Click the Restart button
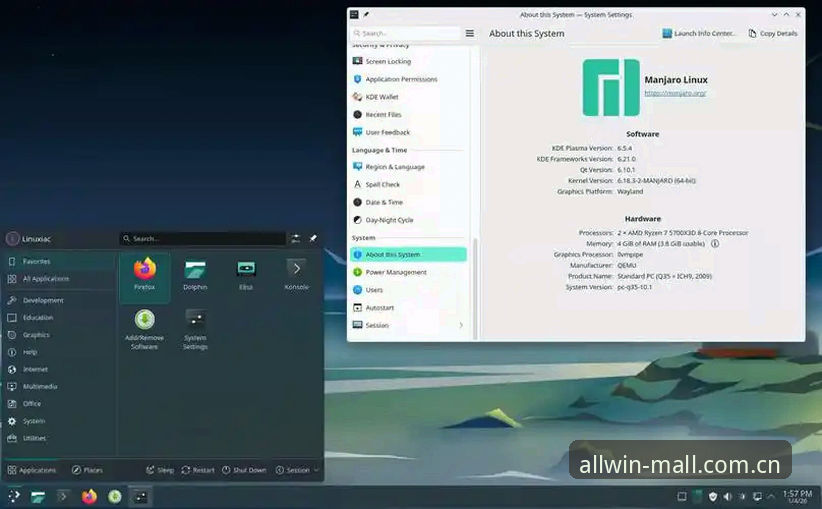The width and height of the screenshot is (822, 509). (198, 470)
